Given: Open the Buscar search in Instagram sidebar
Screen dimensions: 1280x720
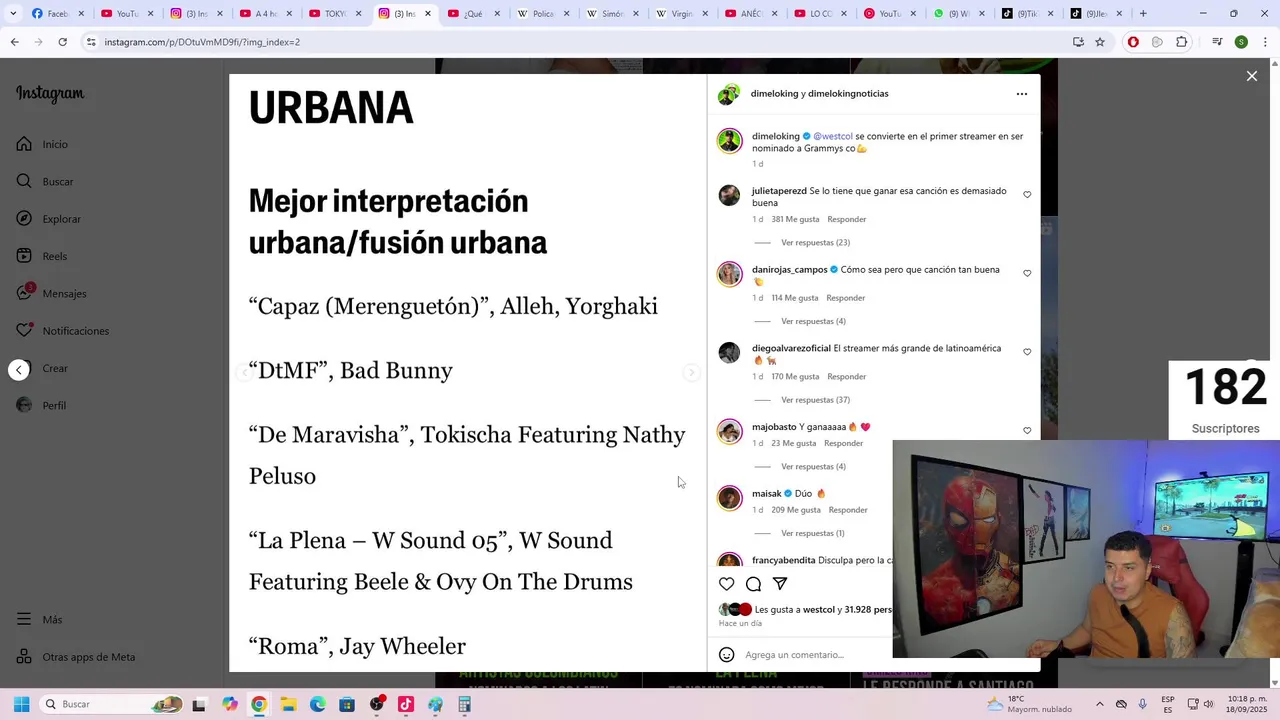Looking at the screenshot, I should pyautogui.click(x=44, y=181).
